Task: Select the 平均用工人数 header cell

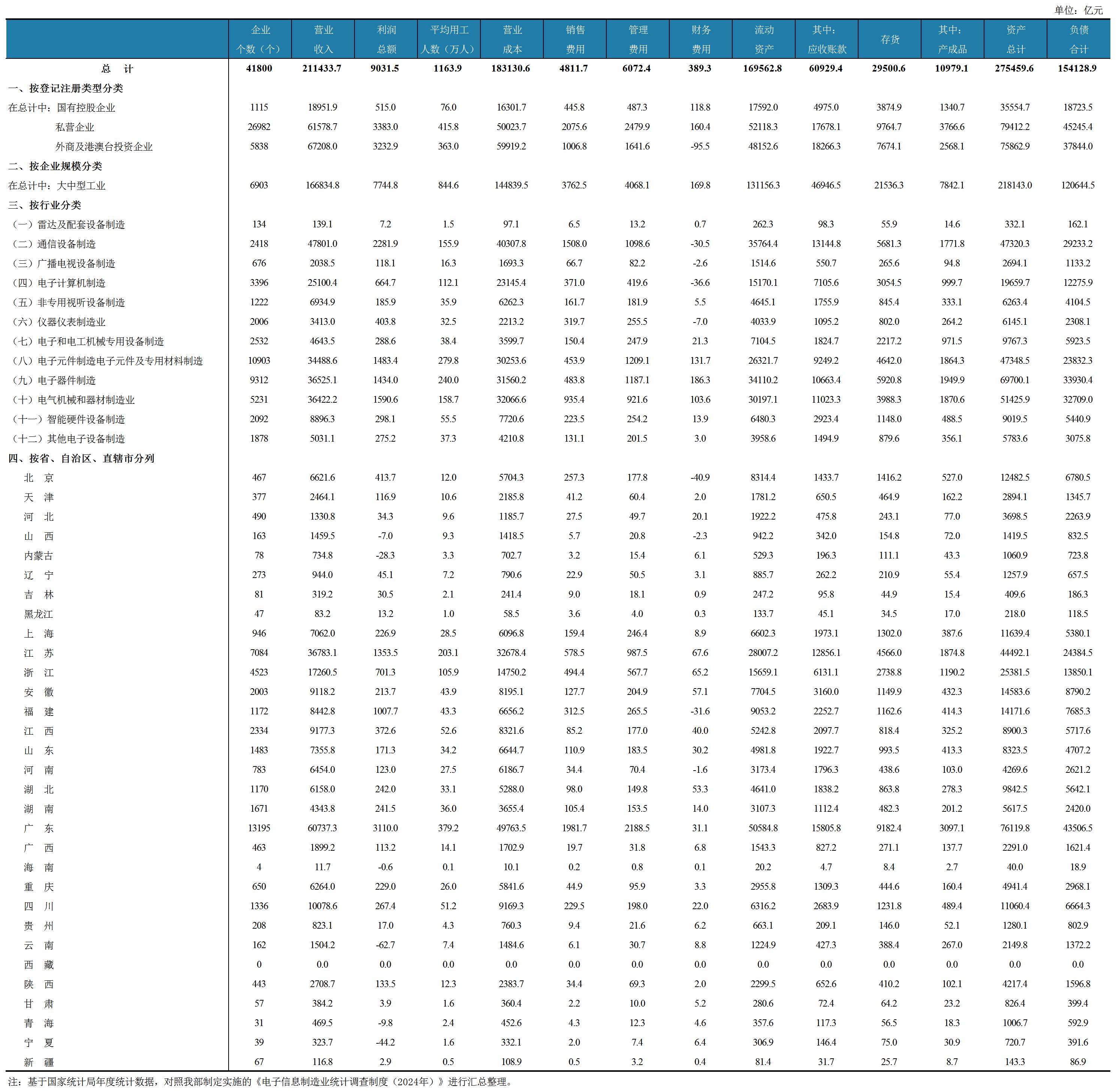Action: [x=449, y=39]
